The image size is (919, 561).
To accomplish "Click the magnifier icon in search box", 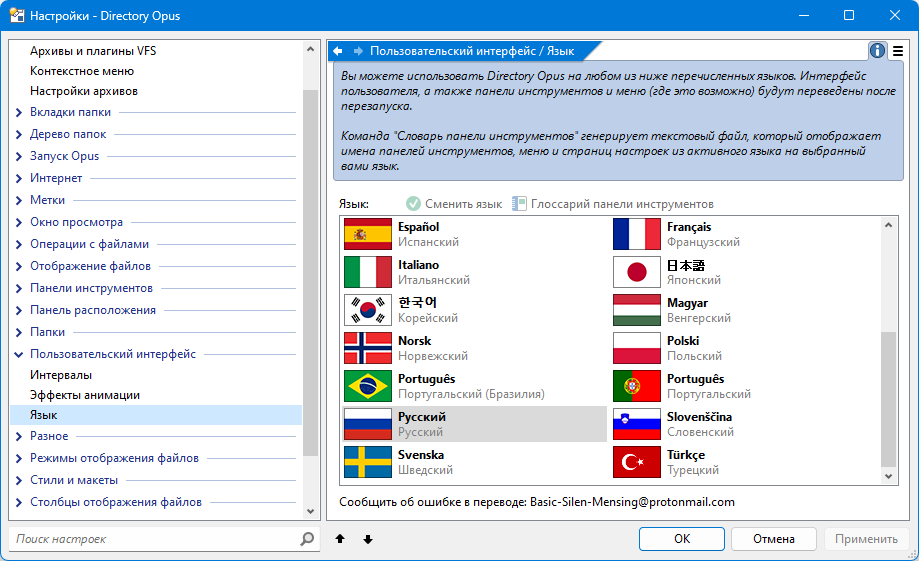I will pos(307,539).
